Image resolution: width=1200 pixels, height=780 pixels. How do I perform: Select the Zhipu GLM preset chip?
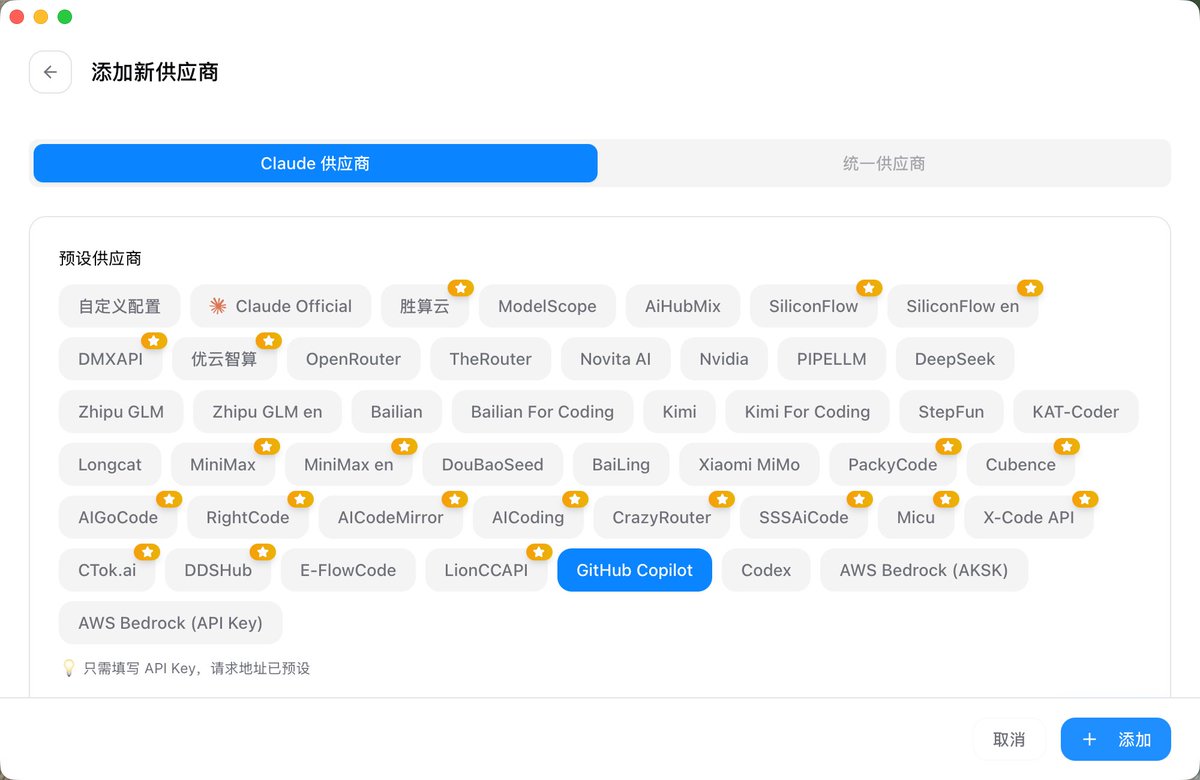click(x=121, y=411)
